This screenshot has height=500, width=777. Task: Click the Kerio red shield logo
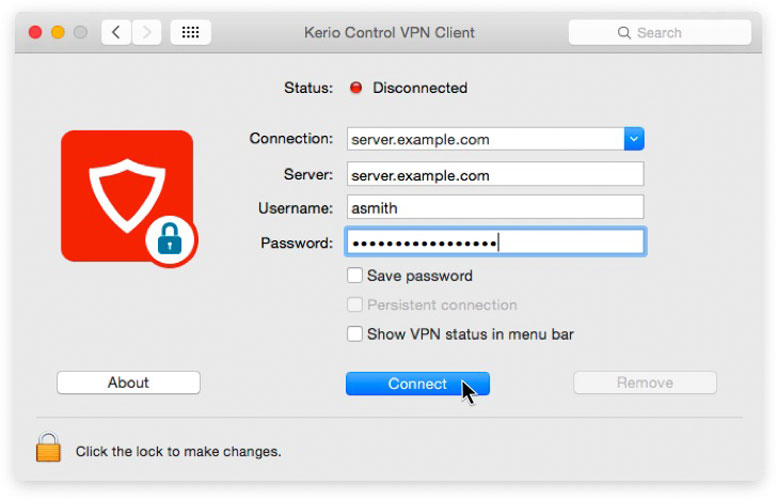point(127,195)
